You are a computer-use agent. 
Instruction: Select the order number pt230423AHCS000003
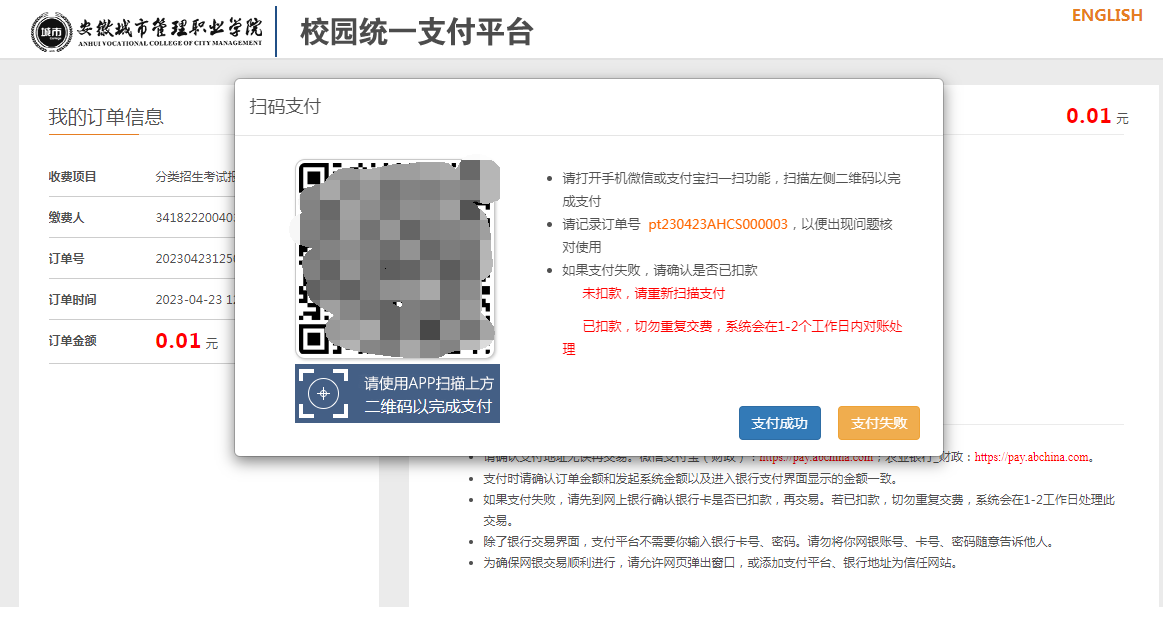pos(718,224)
